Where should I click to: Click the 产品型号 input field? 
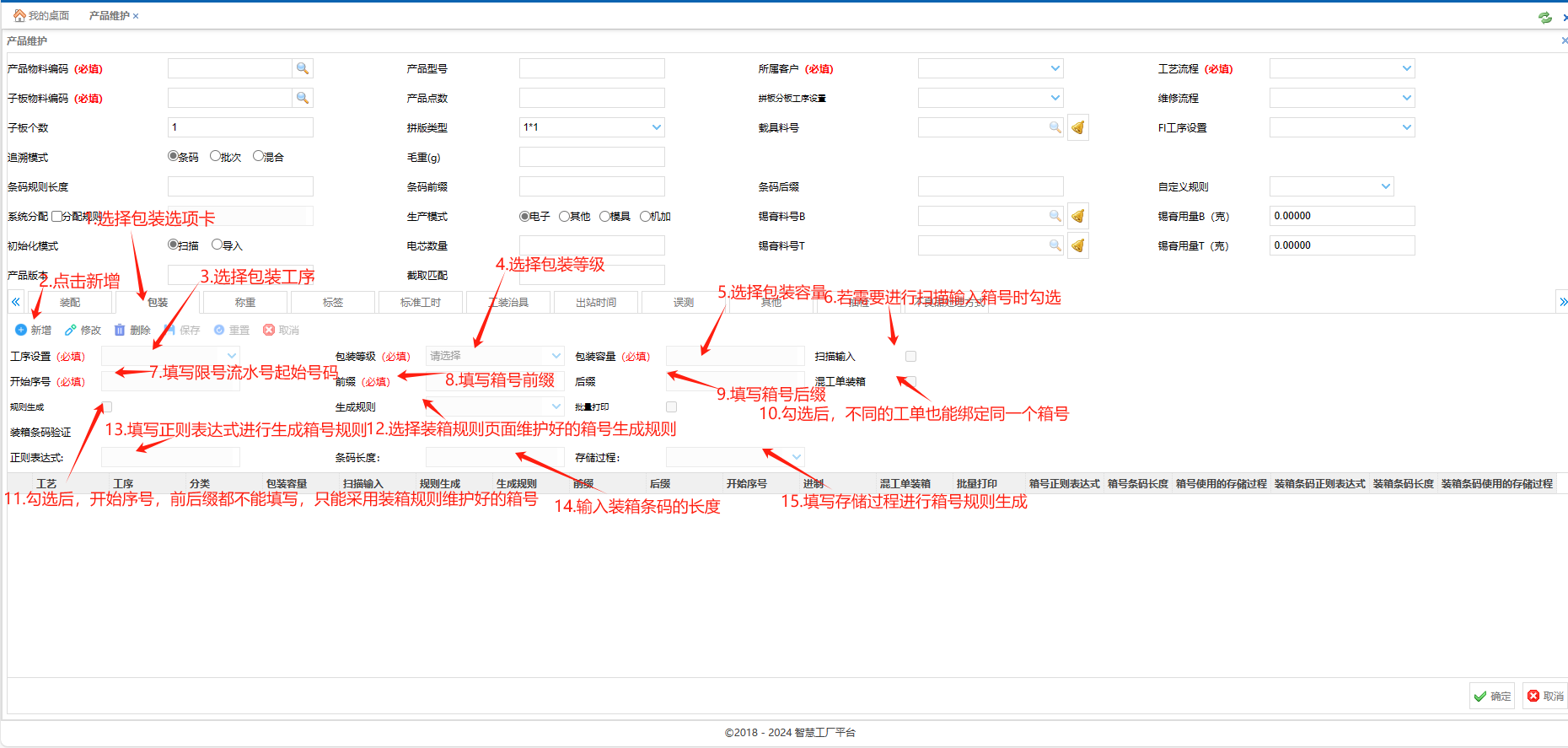tap(592, 68)
